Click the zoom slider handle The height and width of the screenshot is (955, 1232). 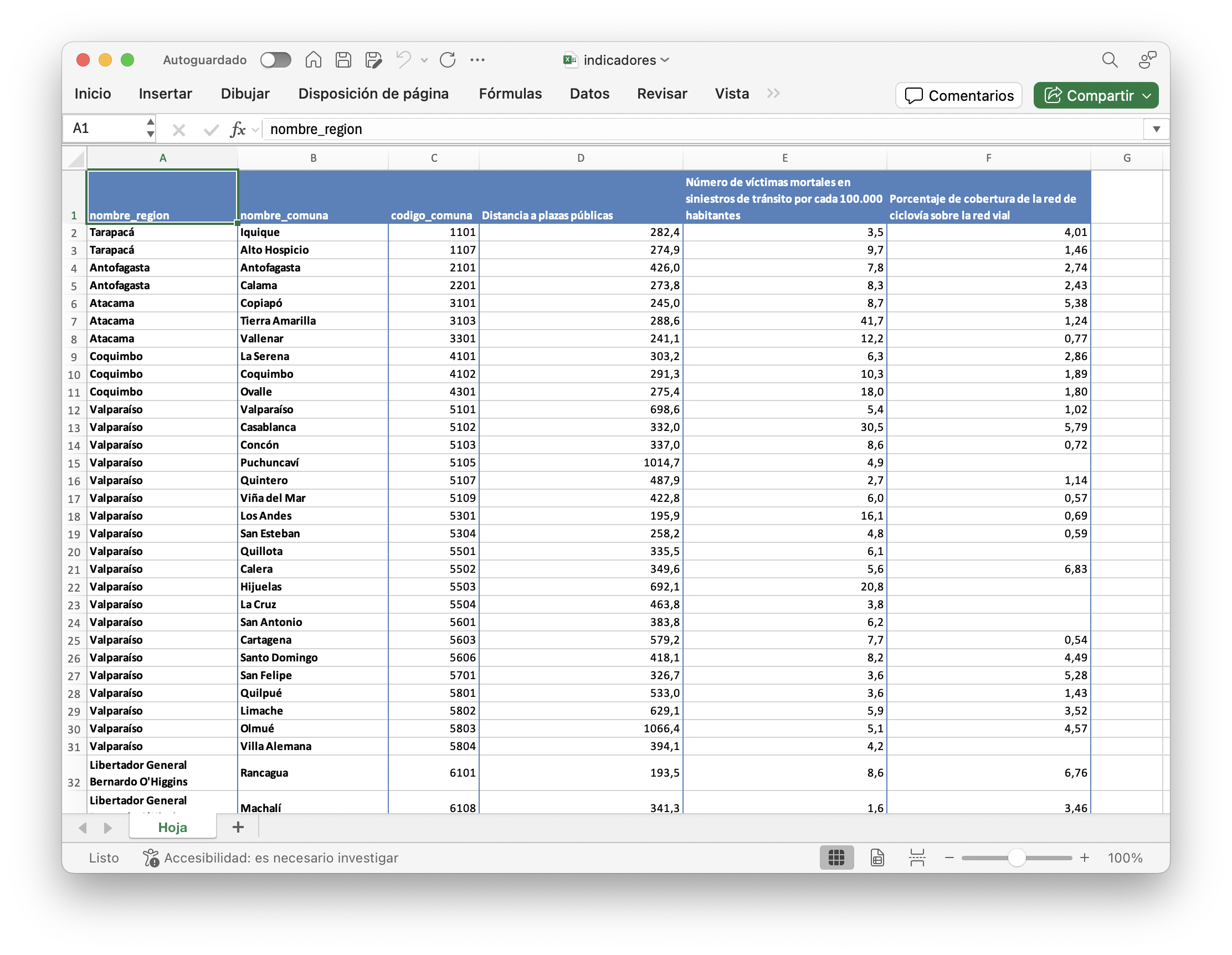[x=1017, y=858]
